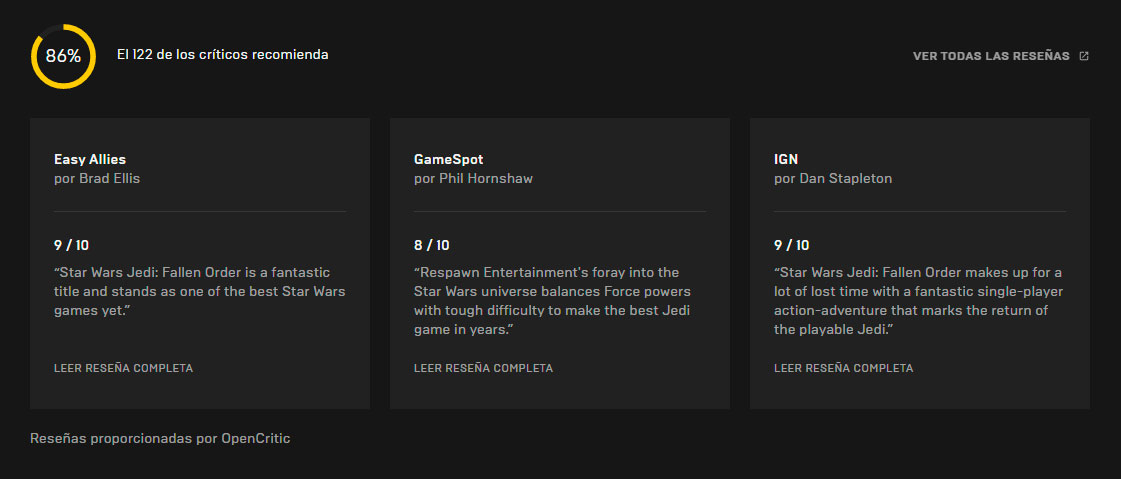Click the Easy Allies 9 / 10 score
The width and height of the screenshot is (1121, 479).
point(72,245)
